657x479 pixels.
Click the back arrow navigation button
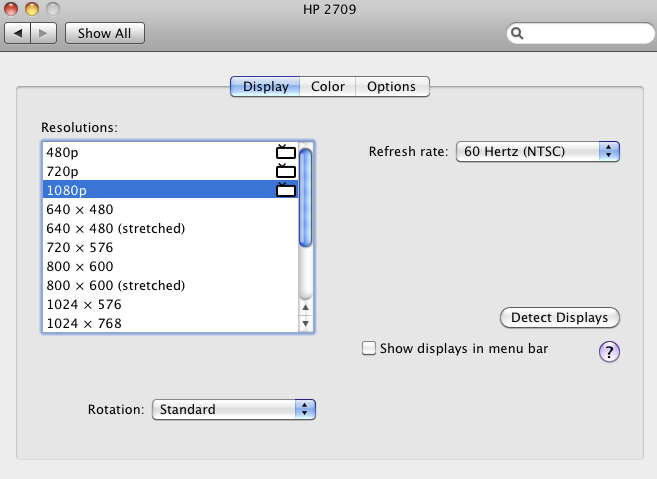[x=17, y=33]
